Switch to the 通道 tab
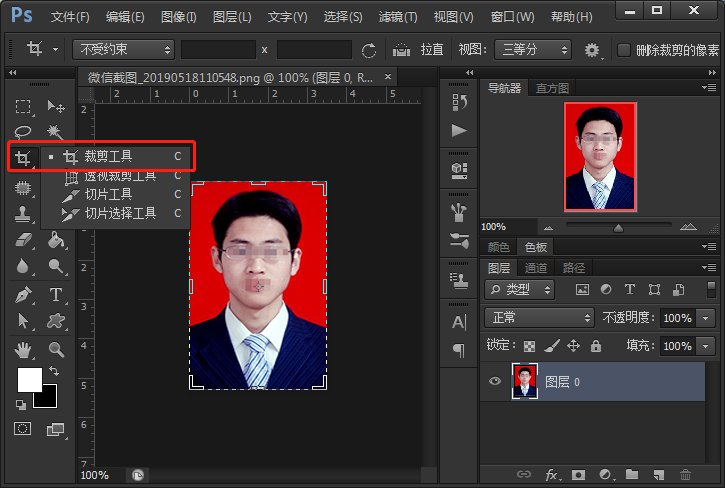Viewport: 725px width, 488px height. pyautogui.click(x=536, y=268)
